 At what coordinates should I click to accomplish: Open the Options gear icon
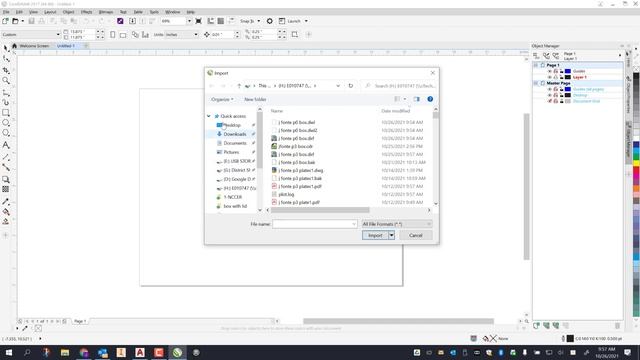click(269, 21)
